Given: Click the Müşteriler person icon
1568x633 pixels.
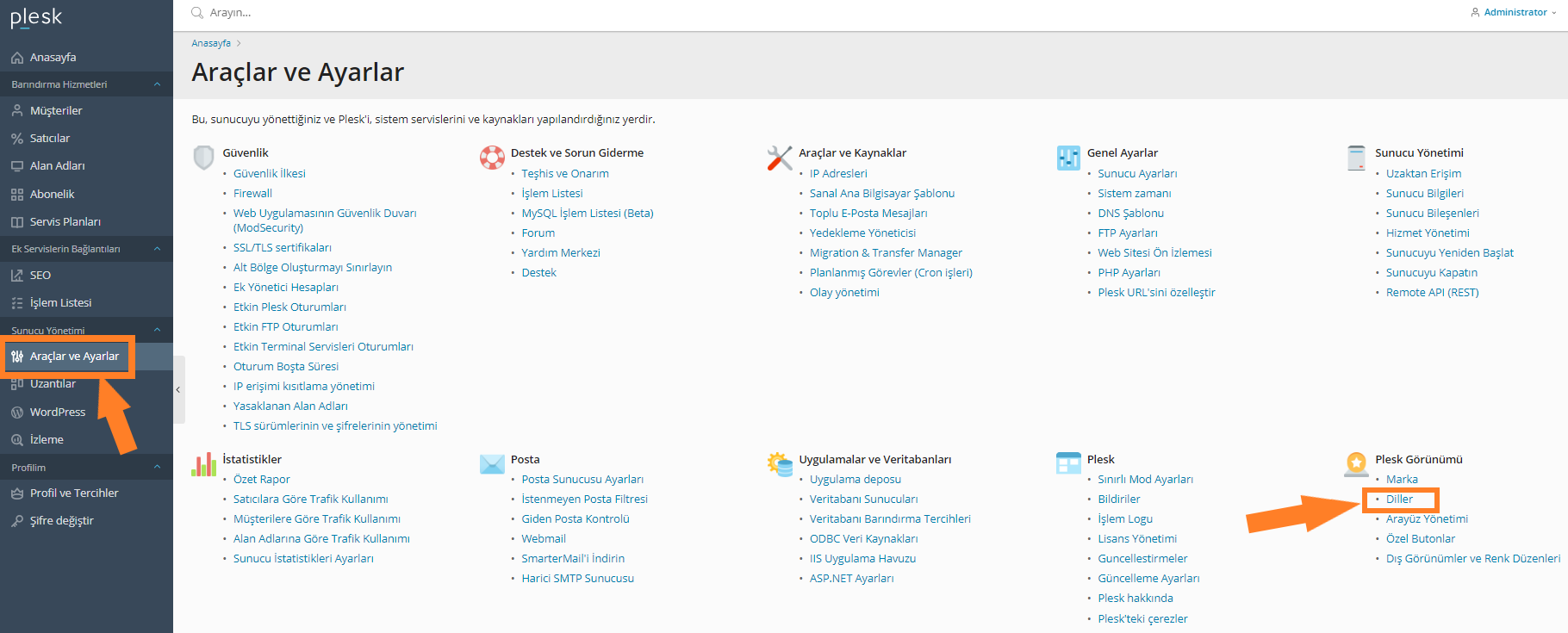Looking at the screenshot, I should click(17, 110).
